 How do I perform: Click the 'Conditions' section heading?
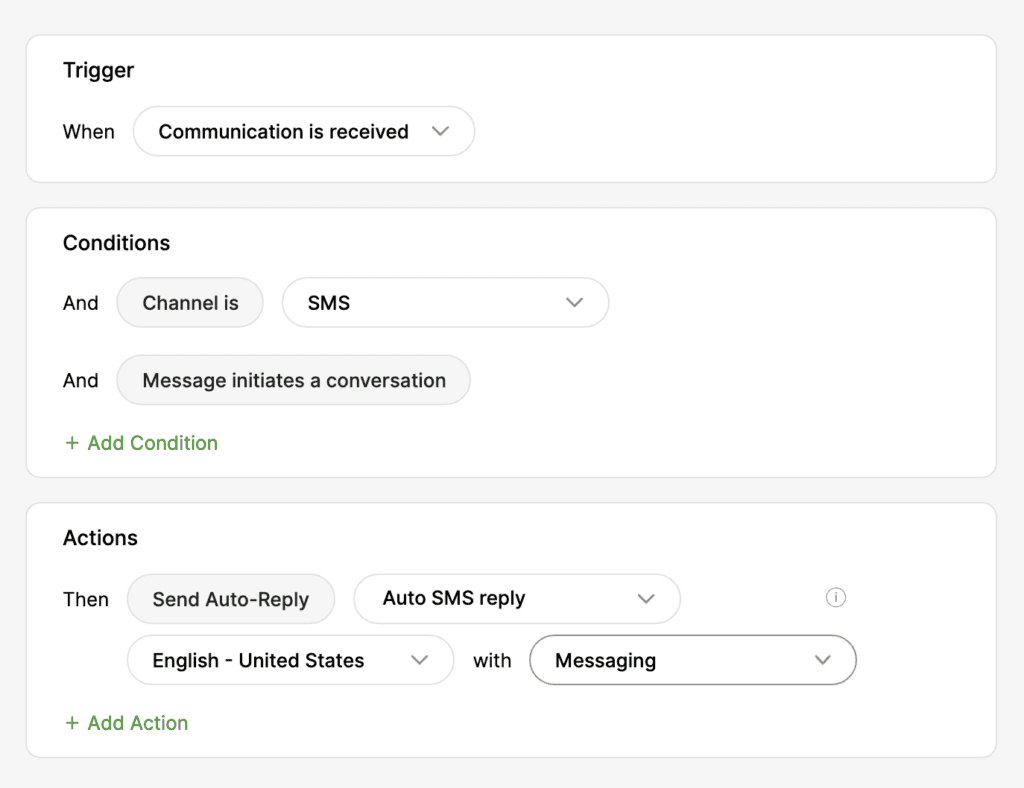click(116, 243)
